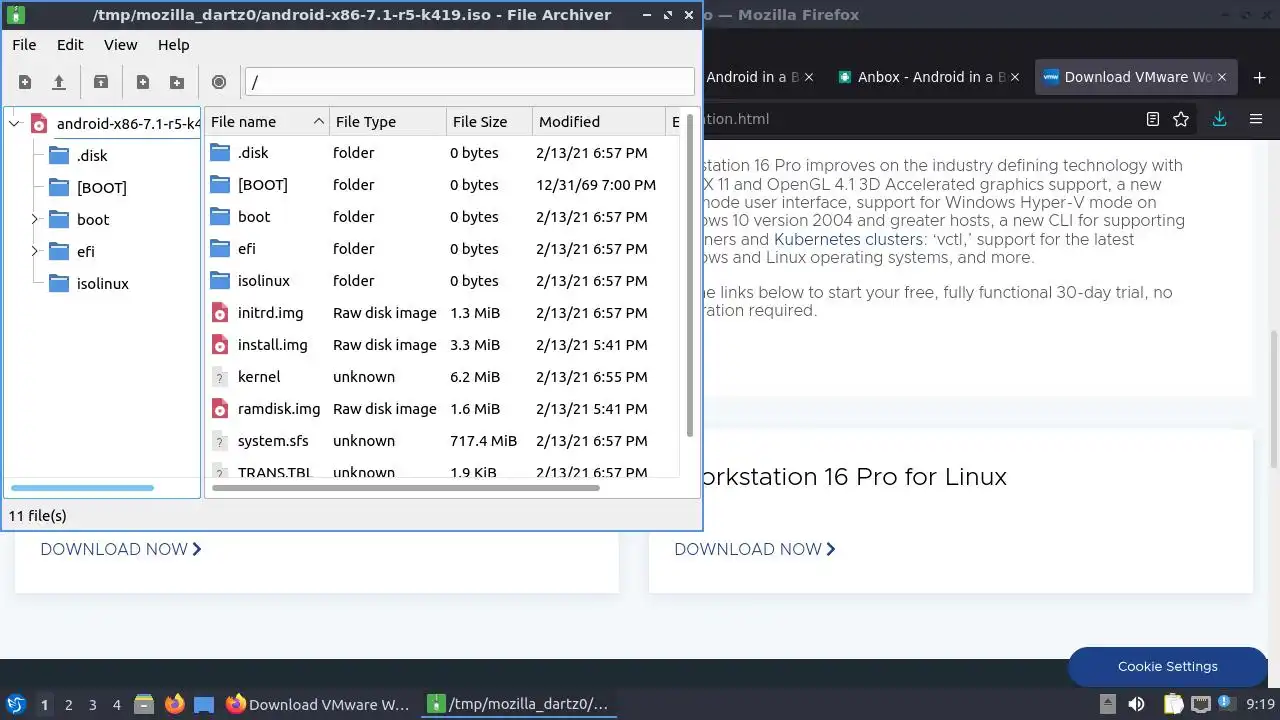The width and height of the screenshot is (1280, 720).
Task: Sort by the File Type column header
Action: click(388, 121)
